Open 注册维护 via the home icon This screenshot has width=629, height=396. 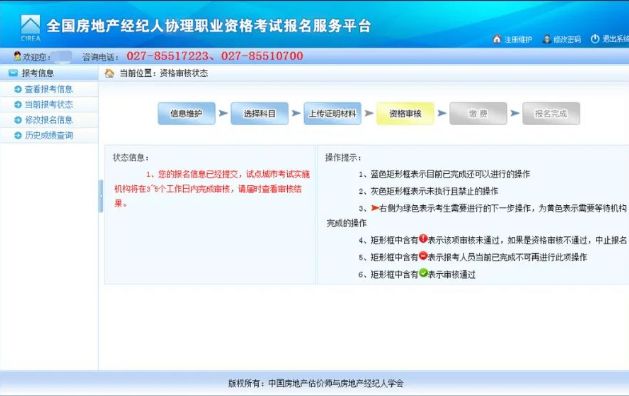tap(497, 39)
